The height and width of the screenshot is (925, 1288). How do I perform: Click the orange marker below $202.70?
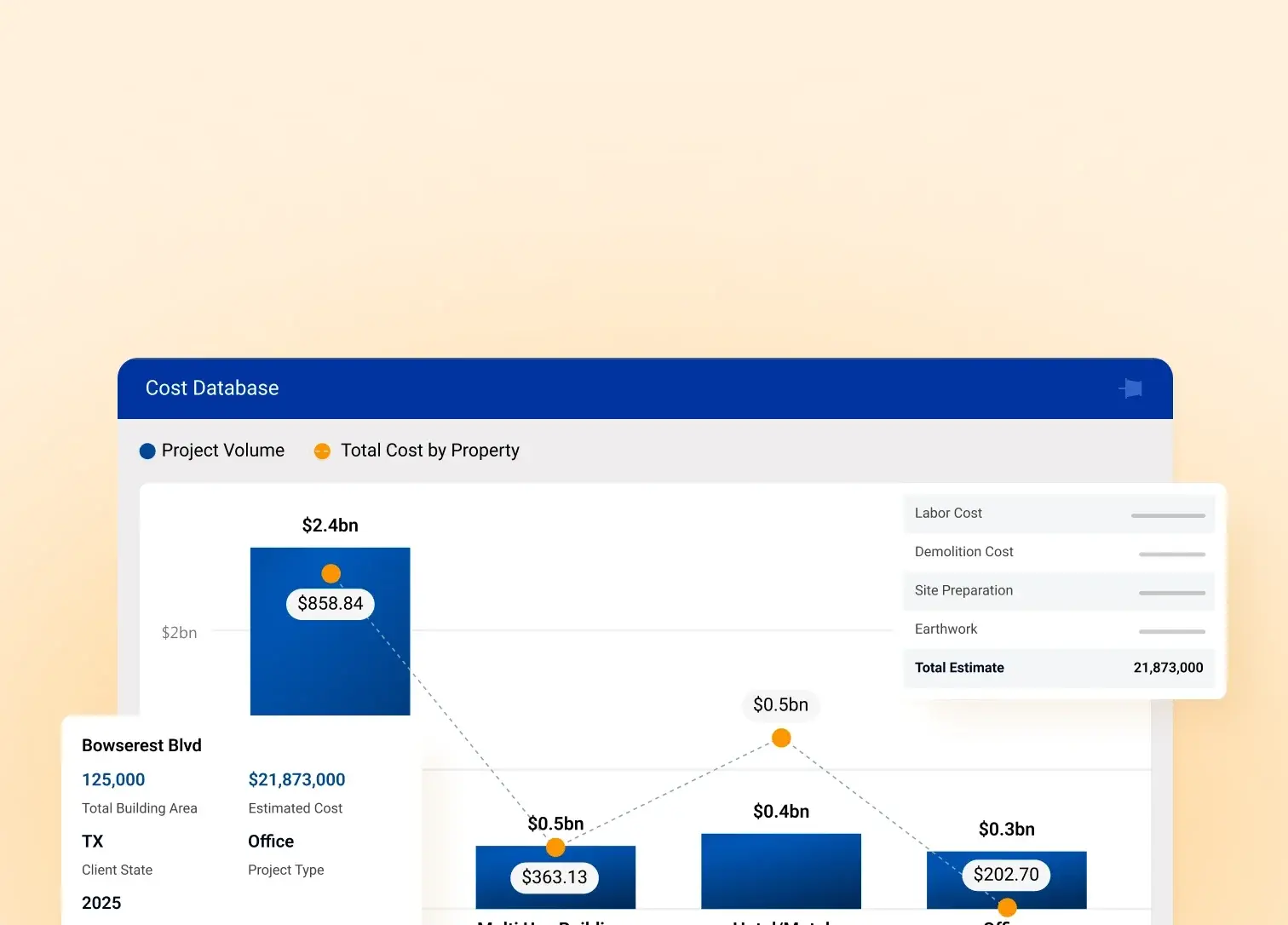(1007, 907)
